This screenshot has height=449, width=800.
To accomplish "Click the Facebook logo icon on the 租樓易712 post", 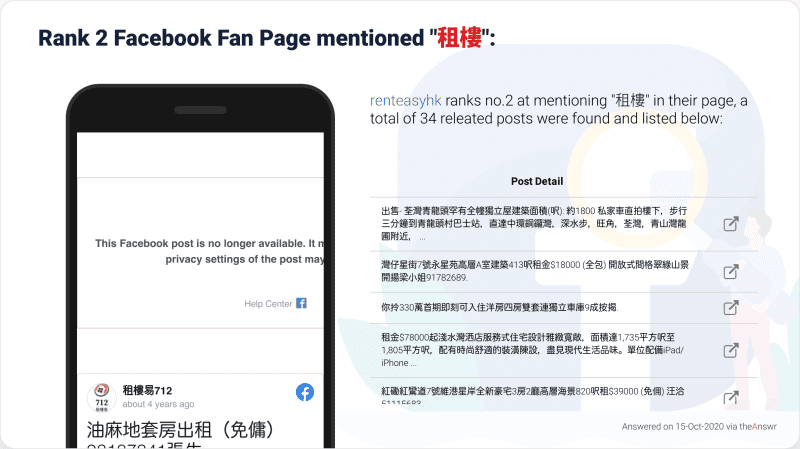I will [305, 392].
